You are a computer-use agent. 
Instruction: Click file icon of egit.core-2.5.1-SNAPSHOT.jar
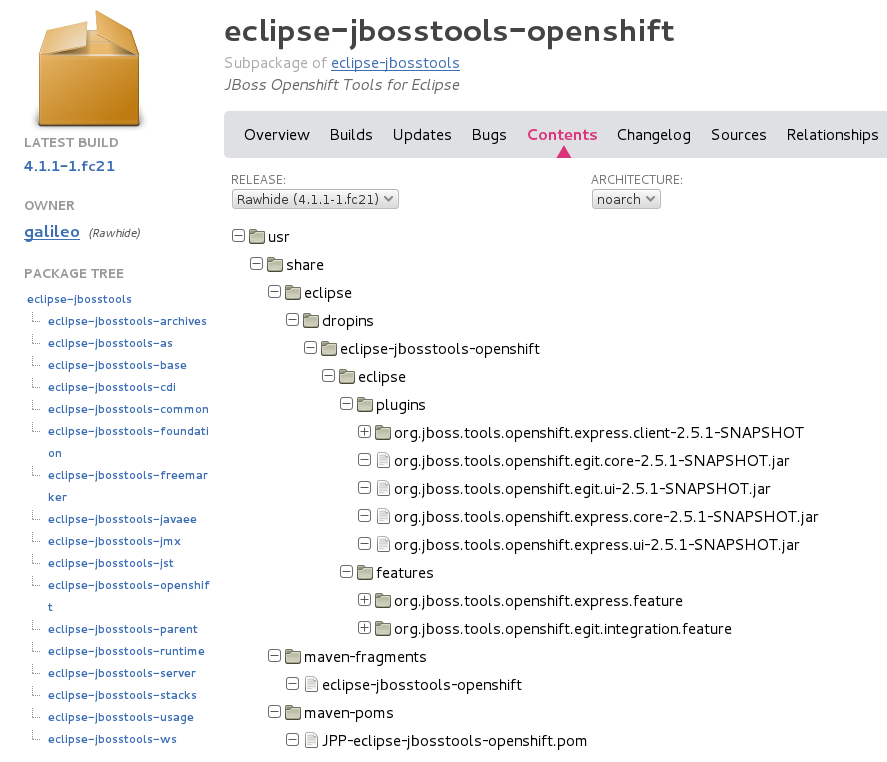pos(383,460)
